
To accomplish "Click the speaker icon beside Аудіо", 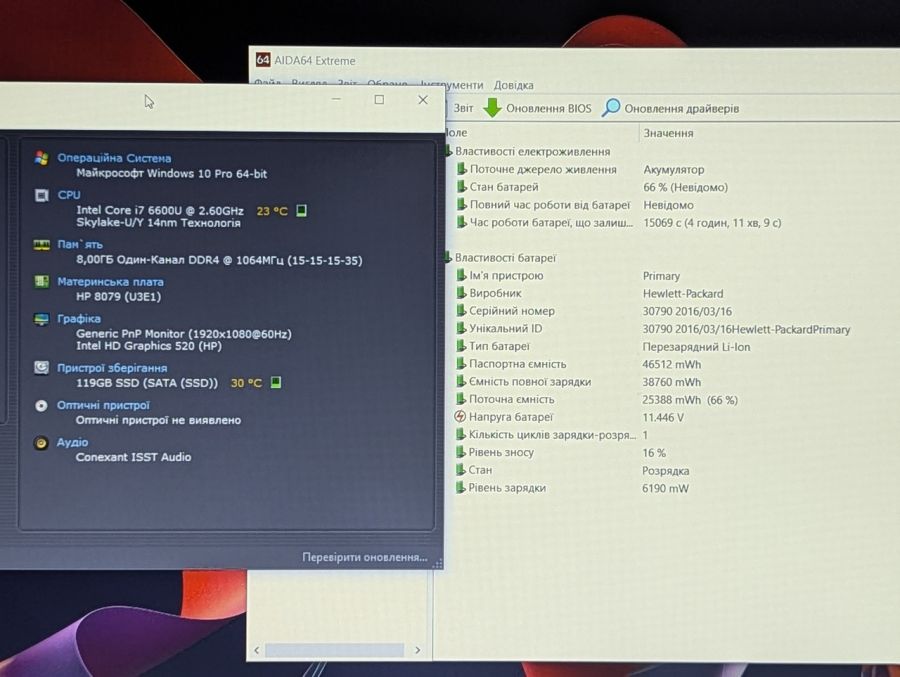I will tap(41, 443).
